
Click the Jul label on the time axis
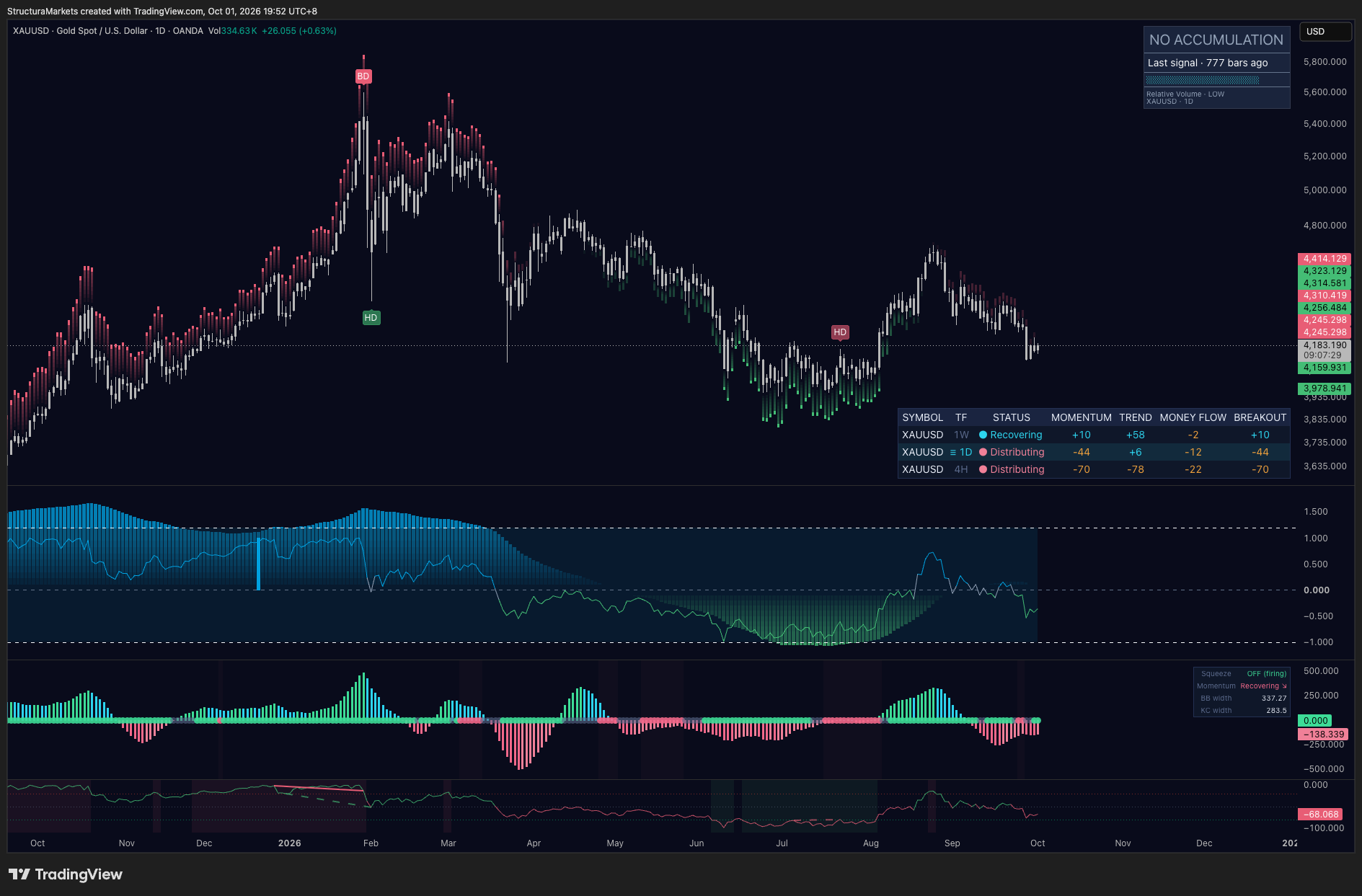782,843
